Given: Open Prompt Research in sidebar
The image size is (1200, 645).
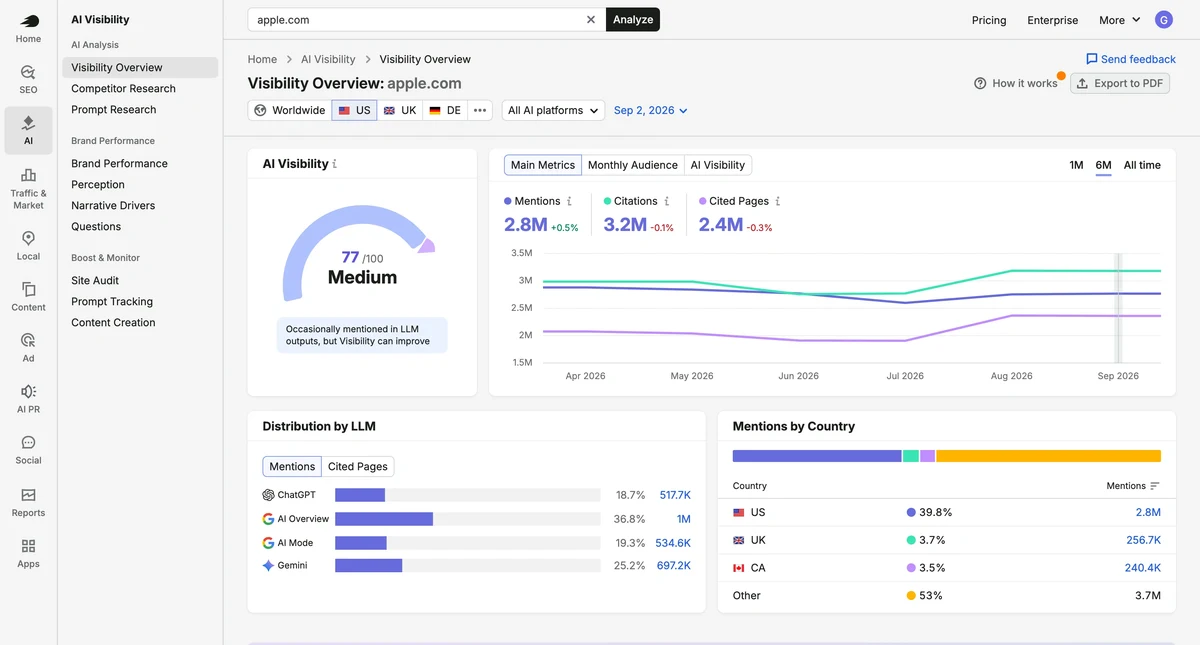Looking at the screenshot, I should [x=114, y=109].
